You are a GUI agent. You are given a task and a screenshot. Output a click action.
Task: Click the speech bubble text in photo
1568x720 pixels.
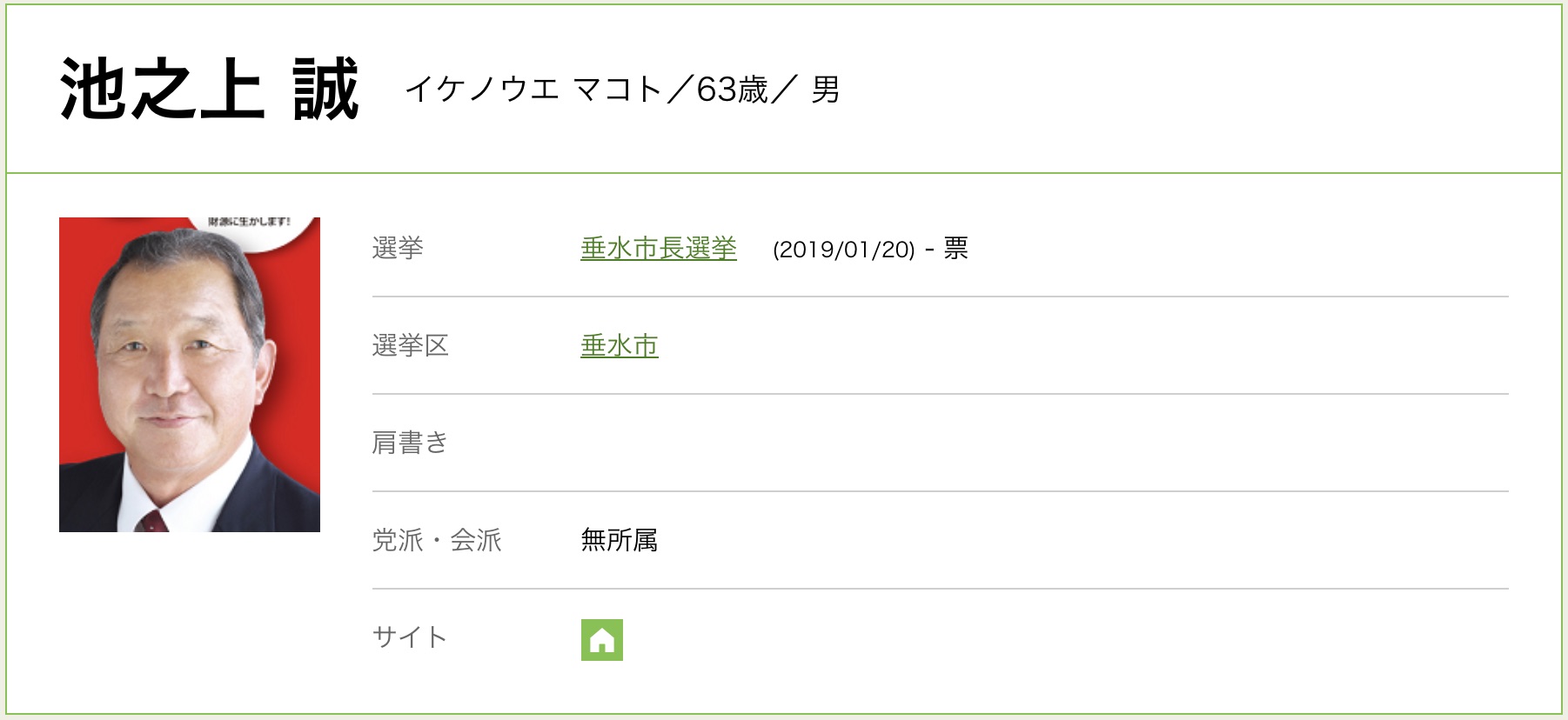click(249, 223)
